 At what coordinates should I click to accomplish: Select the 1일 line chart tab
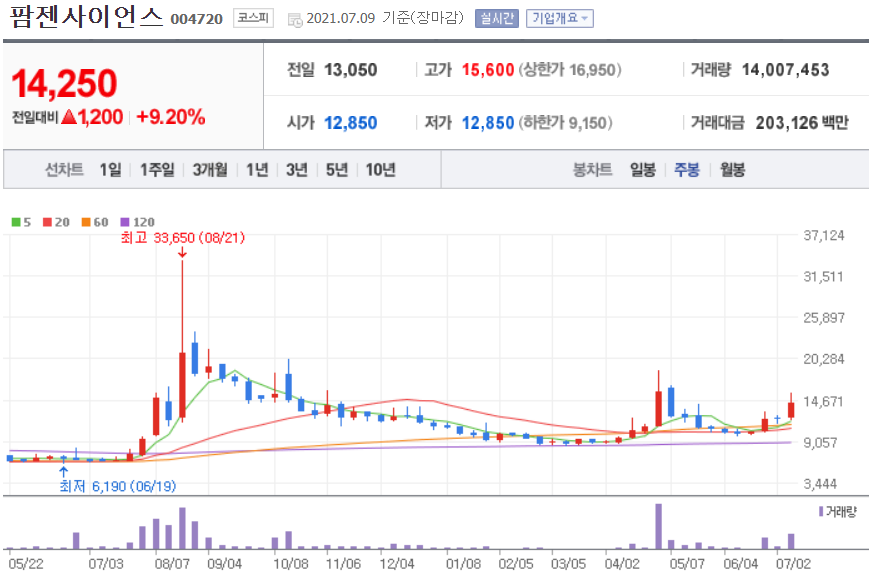[x=110, y=170]
